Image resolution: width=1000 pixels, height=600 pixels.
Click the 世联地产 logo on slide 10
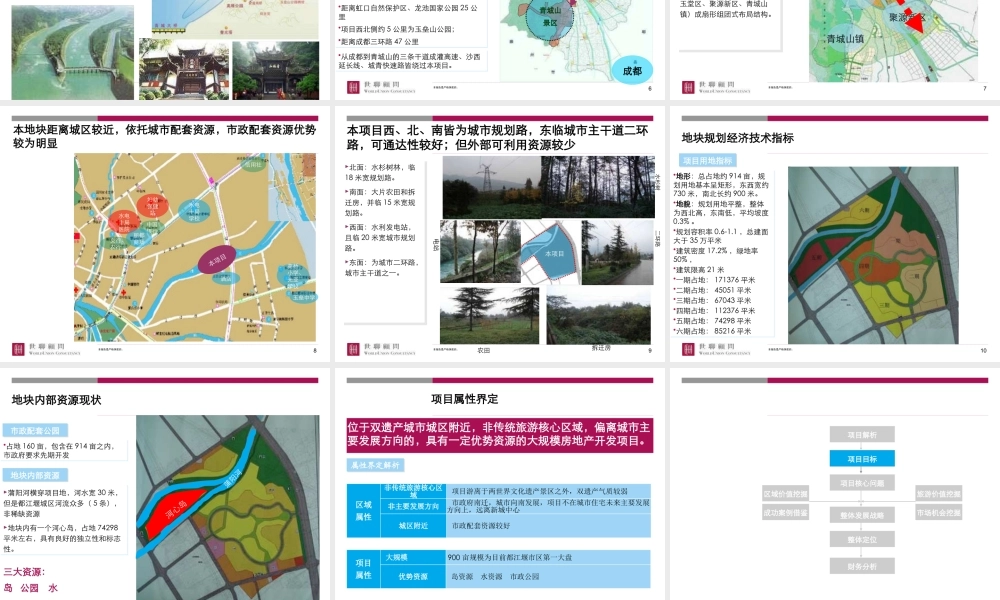[x=716, y=349]
